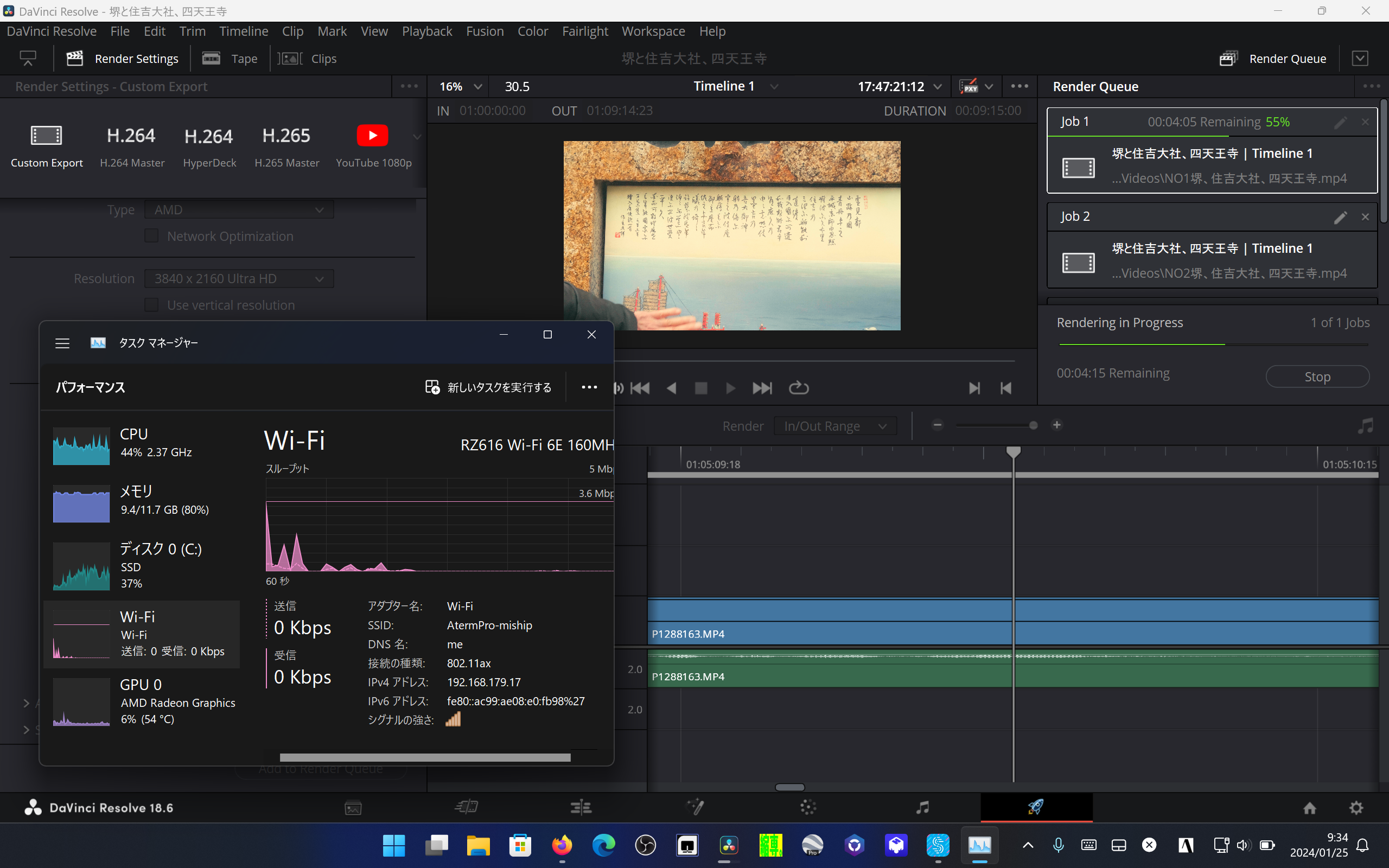Open the Fusion page icon

(695, 808)
